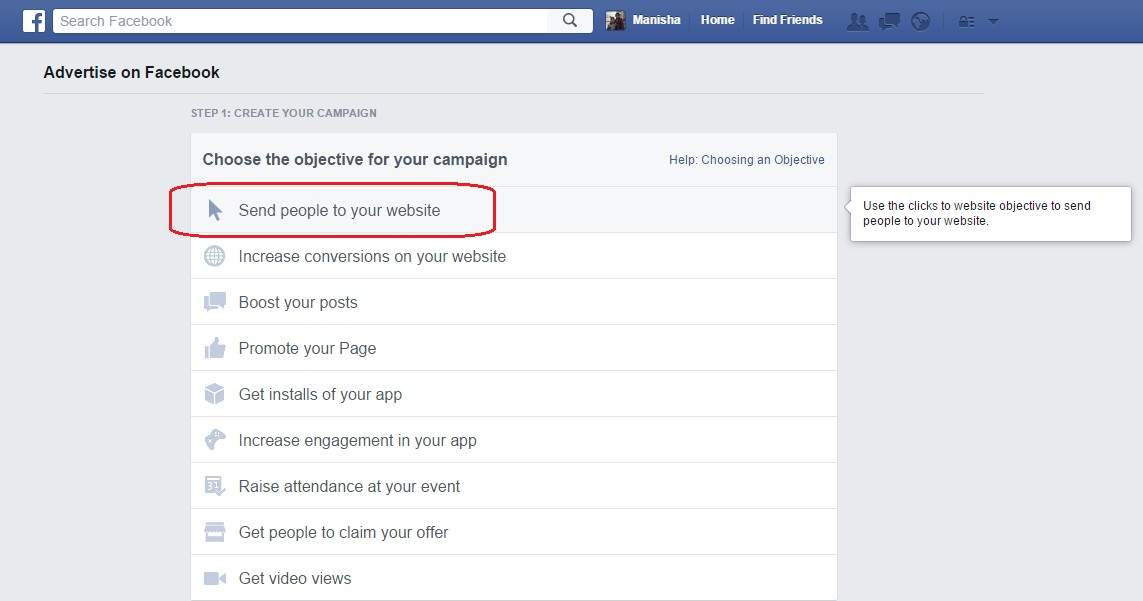This screenshot has height=601, width=1143.
Task: Select the speech bubble icon for Boost your posts
Action: [x=215, y=301]
